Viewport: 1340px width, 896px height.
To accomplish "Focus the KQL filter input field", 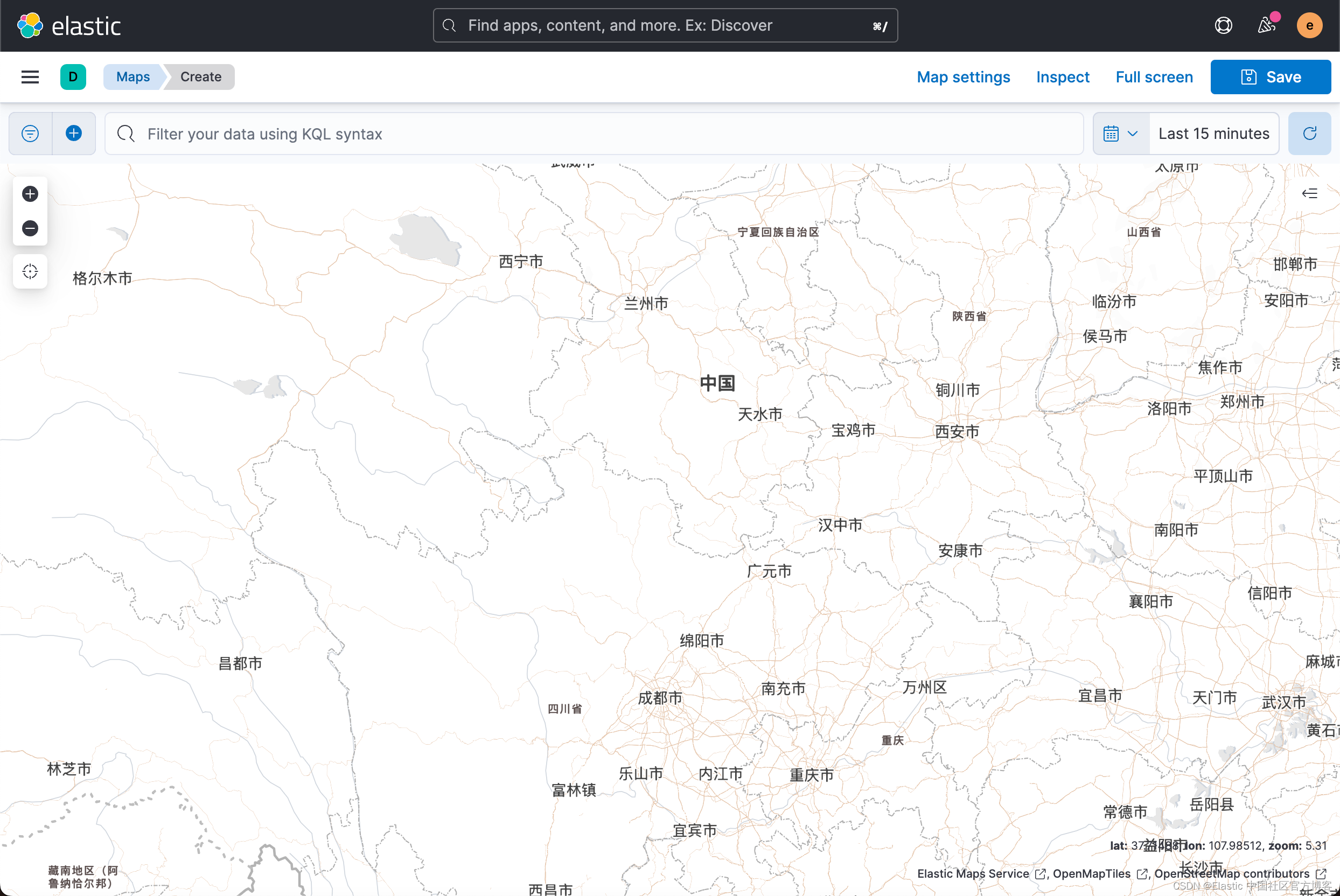I will (x=594, y=134).
